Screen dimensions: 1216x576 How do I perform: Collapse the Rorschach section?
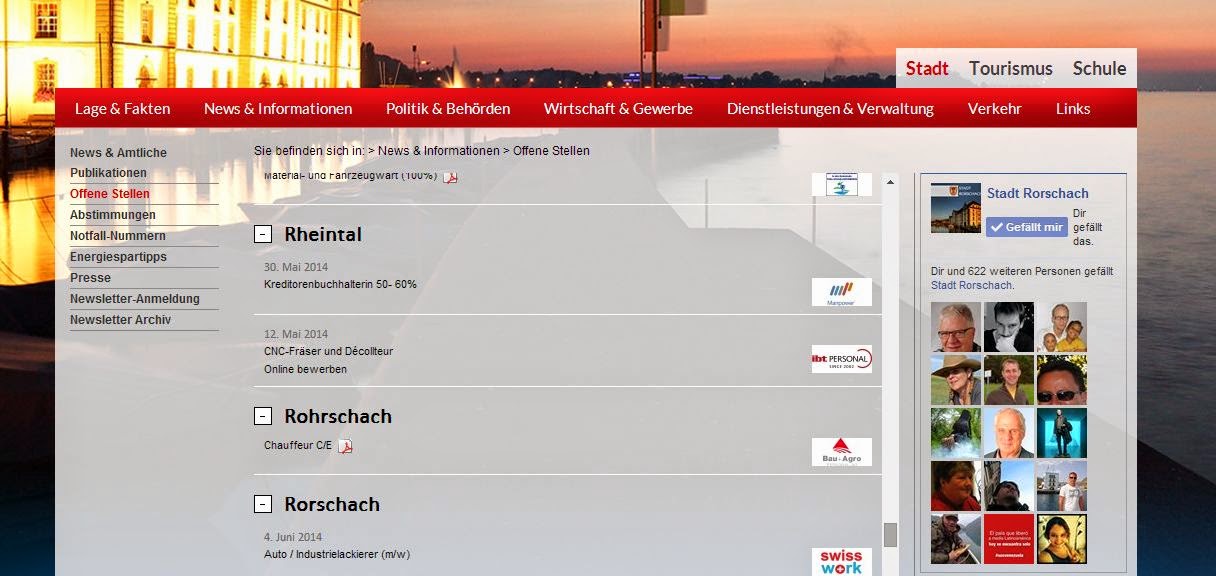pos(263,504)
